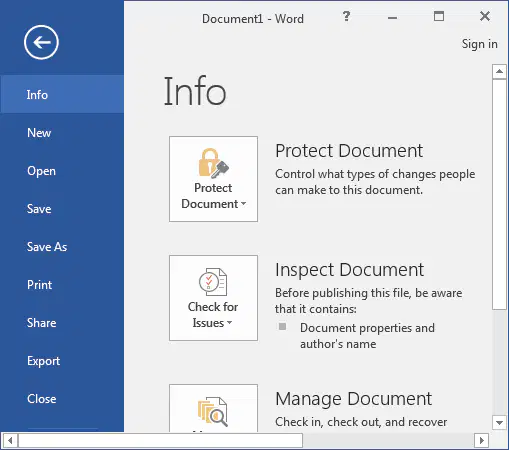Expand the Protect Document dropdown arrow

coord(243,203)
